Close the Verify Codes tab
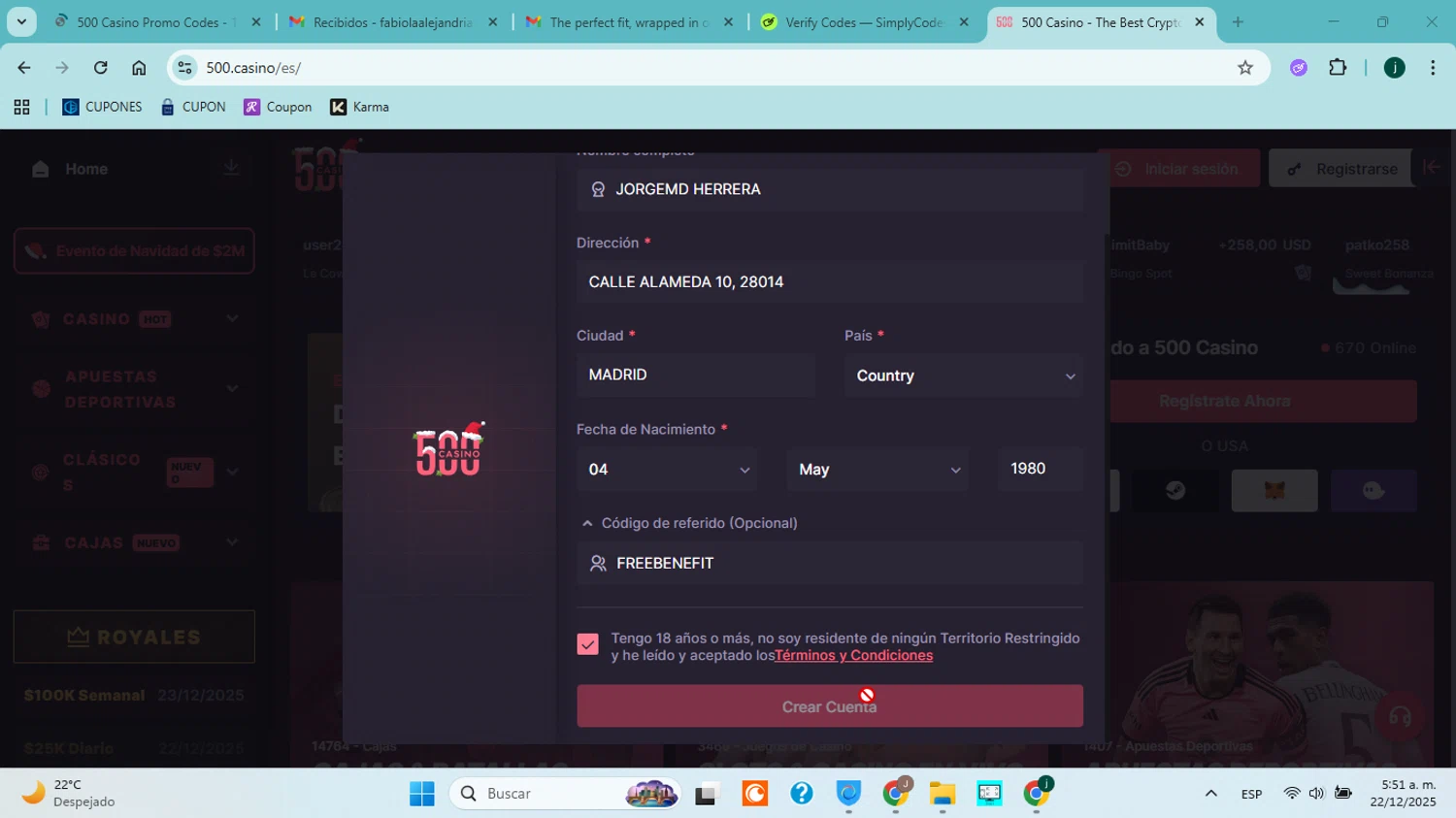Image resolution: width=1456 pixels, height=818 pixels. 963,22
